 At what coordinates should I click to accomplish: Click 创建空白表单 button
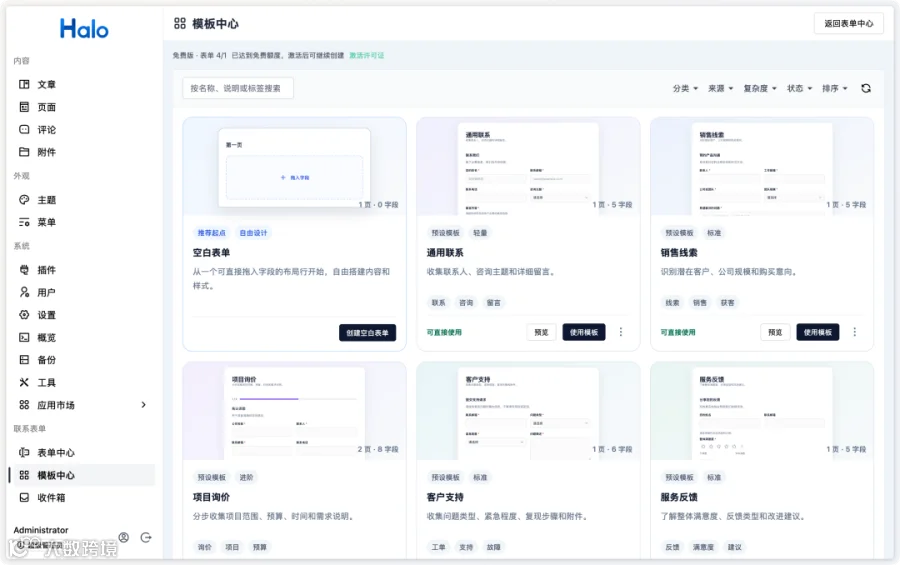click(x=367, y=332)
